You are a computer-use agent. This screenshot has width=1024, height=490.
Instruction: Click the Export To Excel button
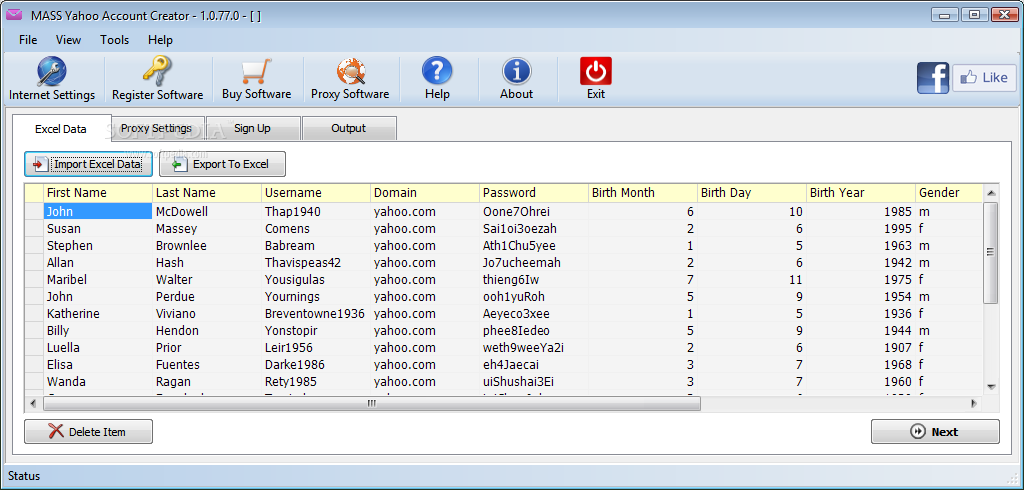[222, 164]
